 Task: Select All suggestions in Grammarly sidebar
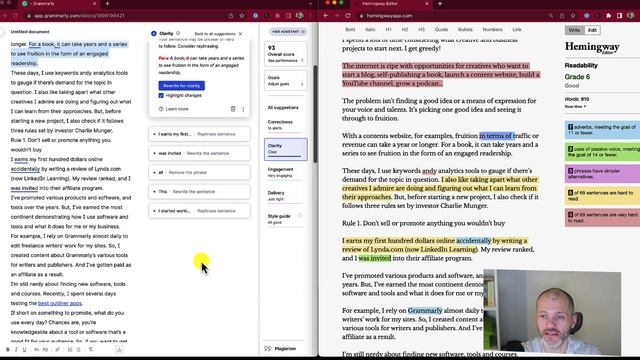tap(283, 108)
